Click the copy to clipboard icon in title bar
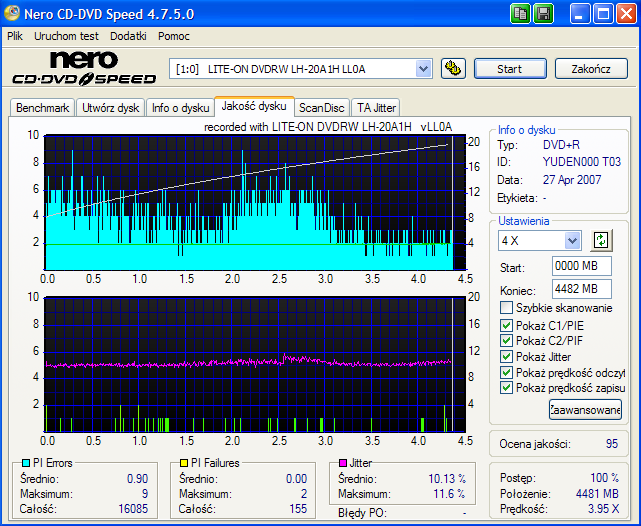Image resolution: width=641 pixels, height=526 pixels. [x=521, y=13]
